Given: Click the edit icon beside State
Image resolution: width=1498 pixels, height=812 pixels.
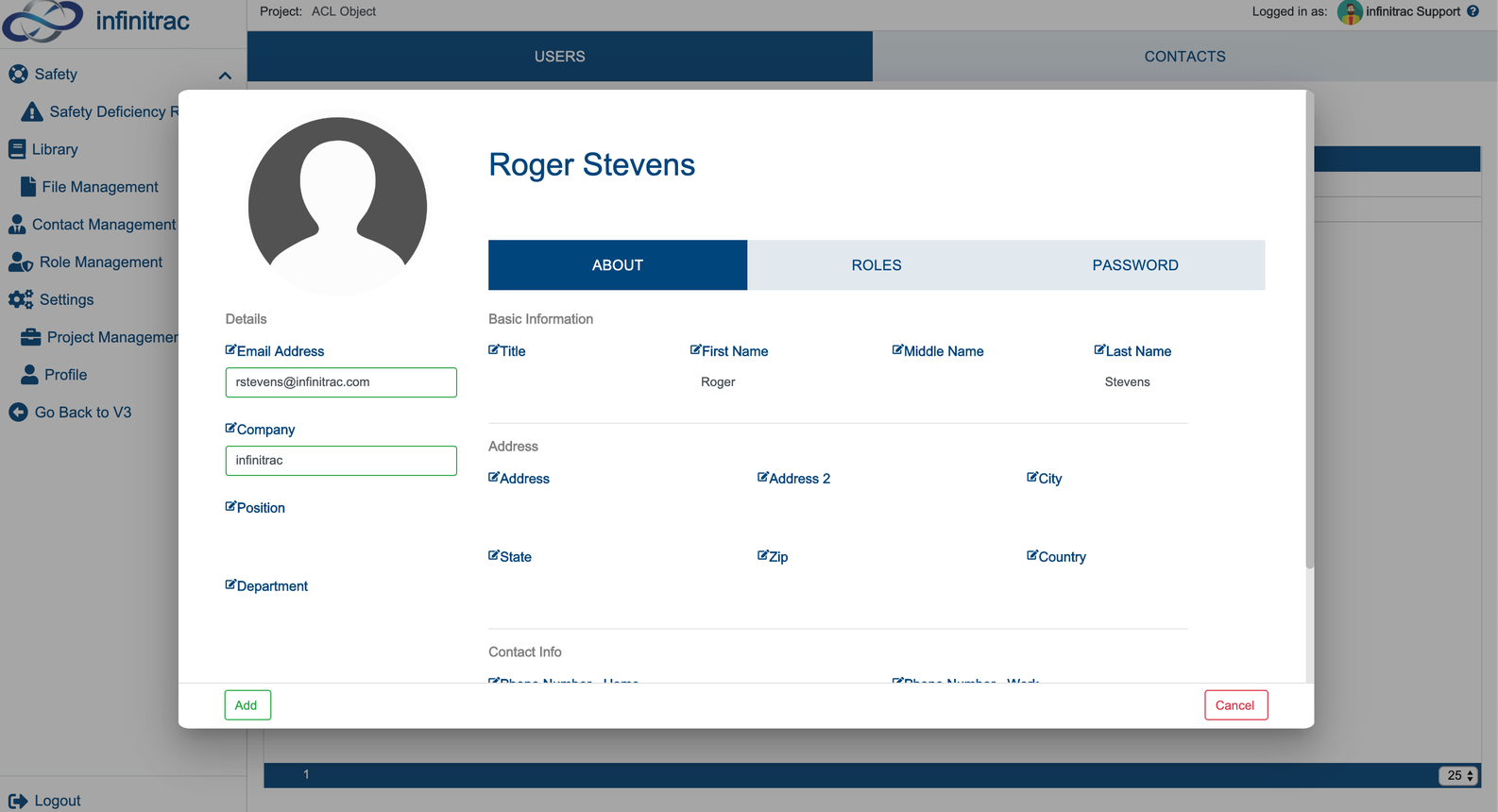Looking at the screenshot, I should point(494,556).
